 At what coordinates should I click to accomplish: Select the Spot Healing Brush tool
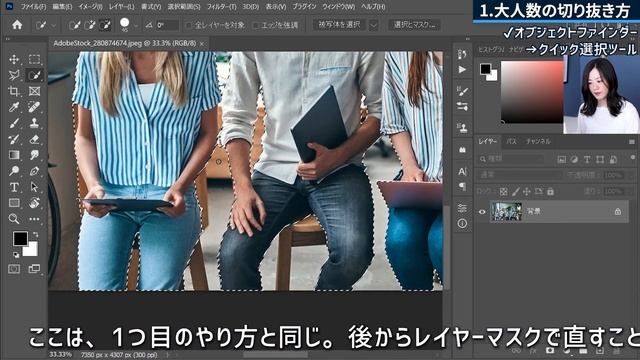pos(34,107)
